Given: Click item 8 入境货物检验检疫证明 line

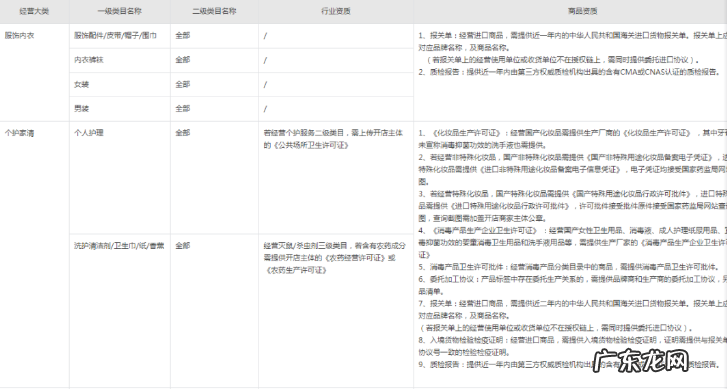Looking at the screenshot, I should (572, 340).
